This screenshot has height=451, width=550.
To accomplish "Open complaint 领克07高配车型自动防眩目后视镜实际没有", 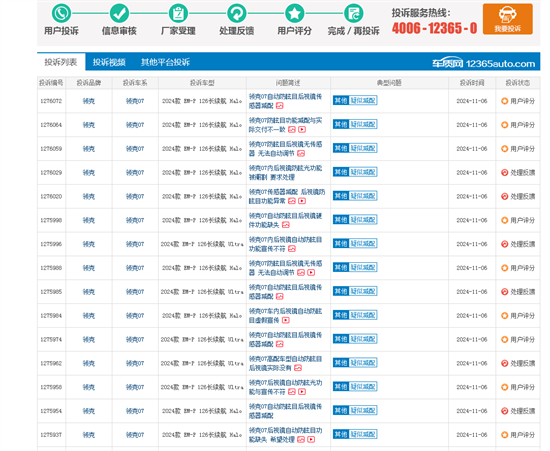I will click(x=286, y=363).
